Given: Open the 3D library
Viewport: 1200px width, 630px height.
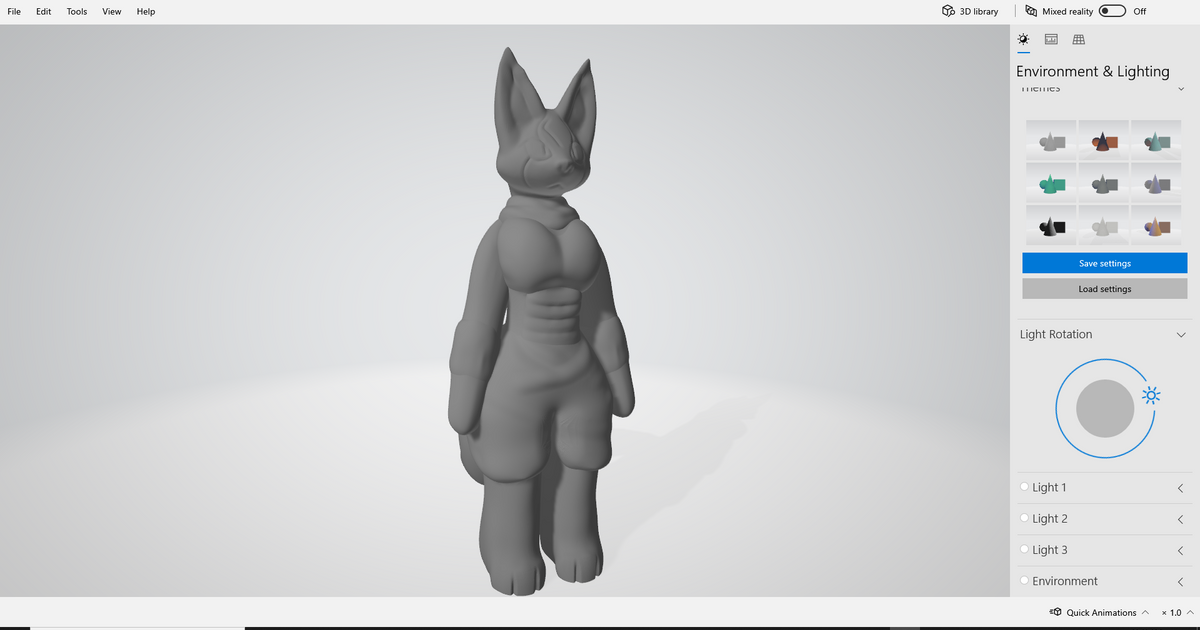Looking at the screenshot, I should point(970,11).
